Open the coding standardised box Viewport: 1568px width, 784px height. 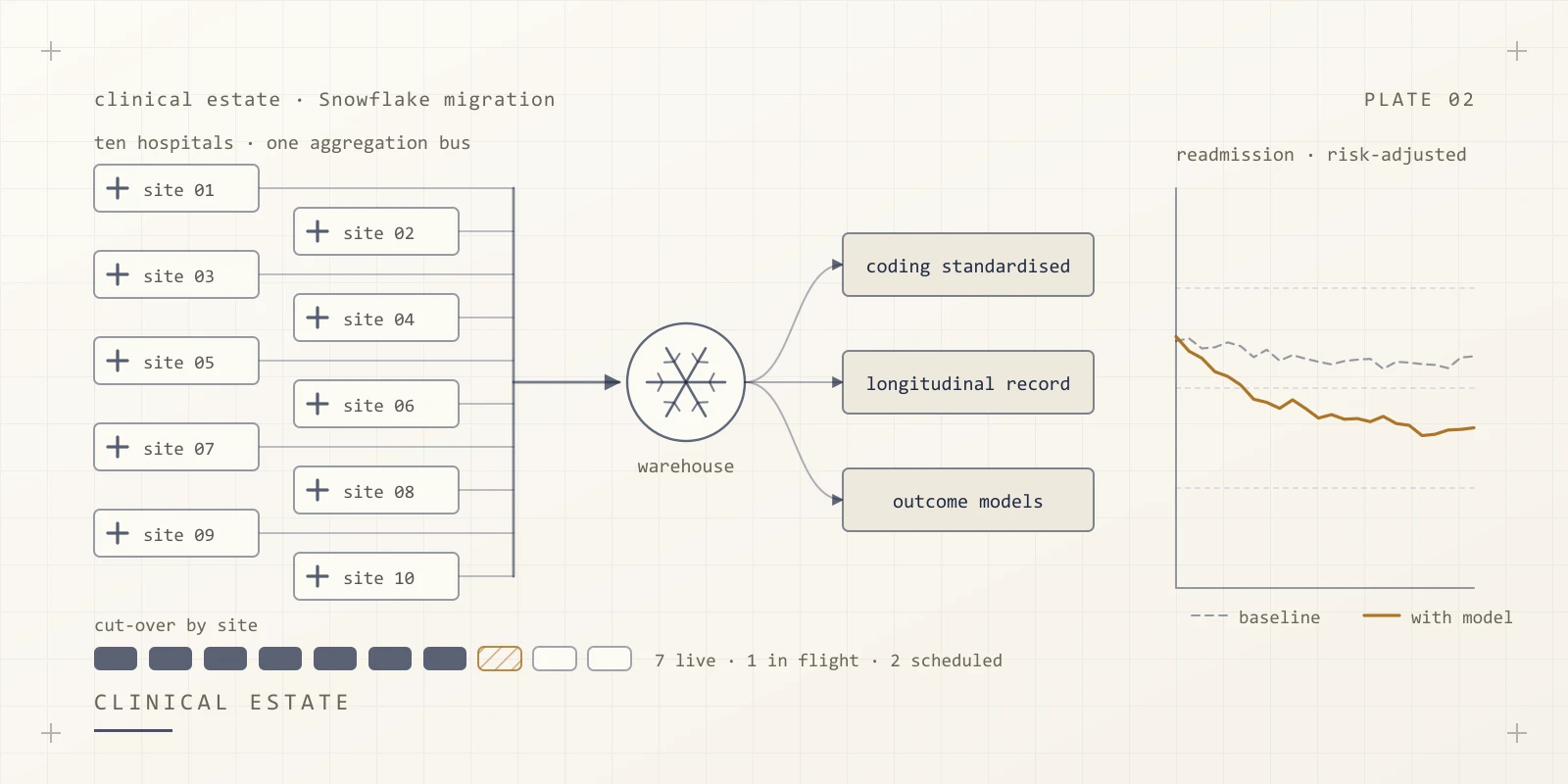tap(968, 265)
